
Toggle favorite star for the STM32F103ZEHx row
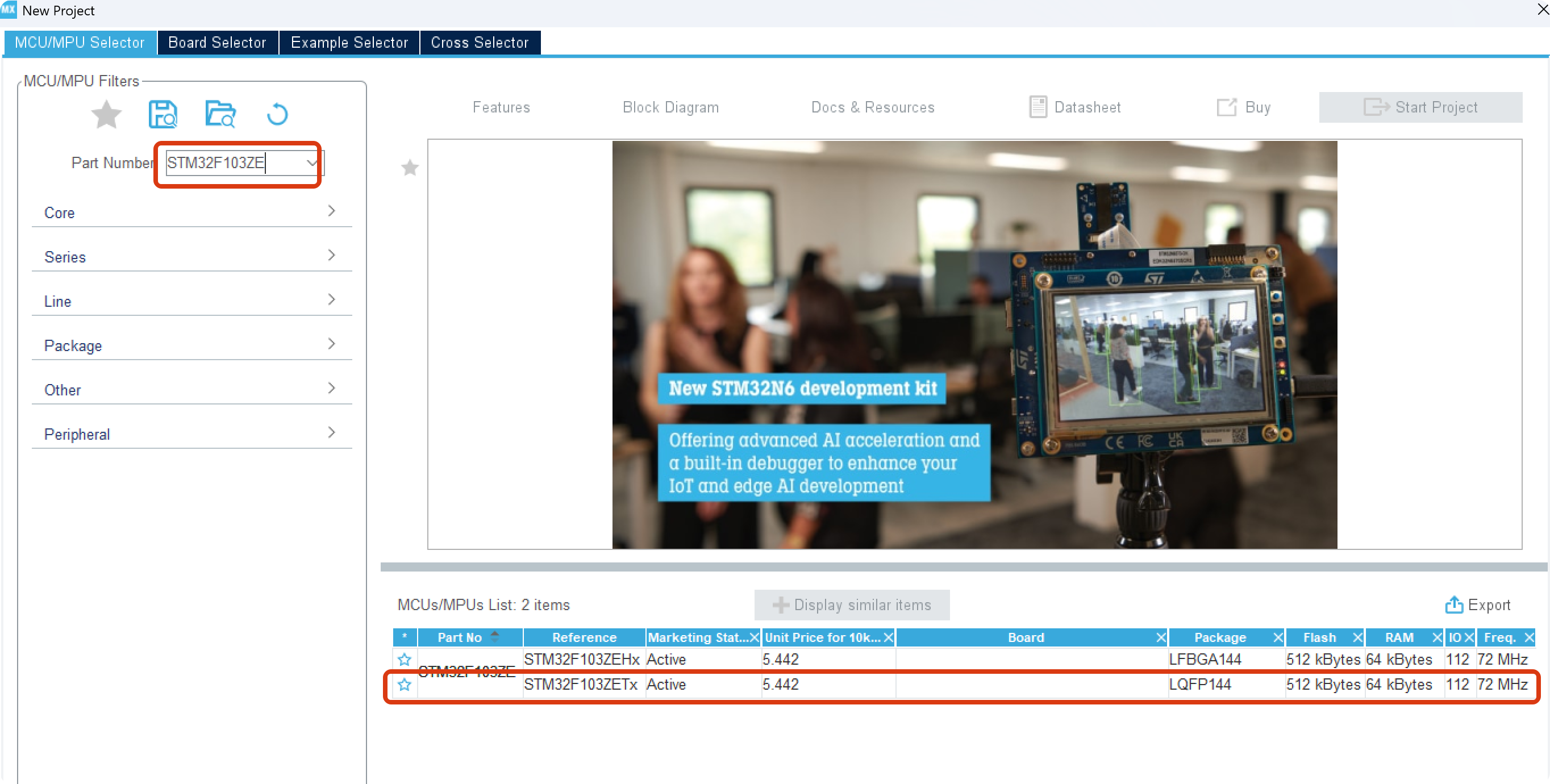(x=405, y=660)
